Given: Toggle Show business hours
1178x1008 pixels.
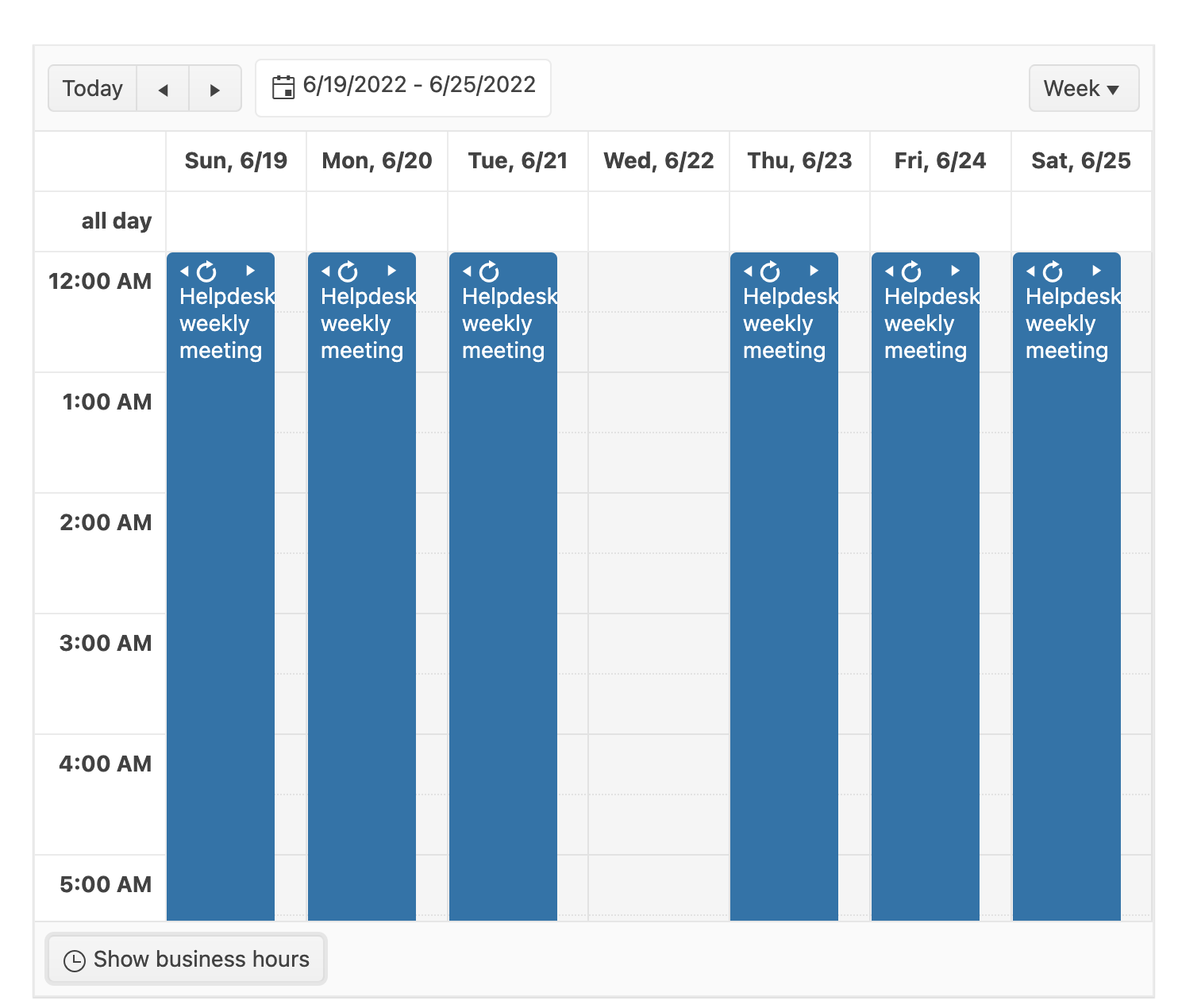Looking at the screenshot, I should pyautogui.click(x=187, y=960).
